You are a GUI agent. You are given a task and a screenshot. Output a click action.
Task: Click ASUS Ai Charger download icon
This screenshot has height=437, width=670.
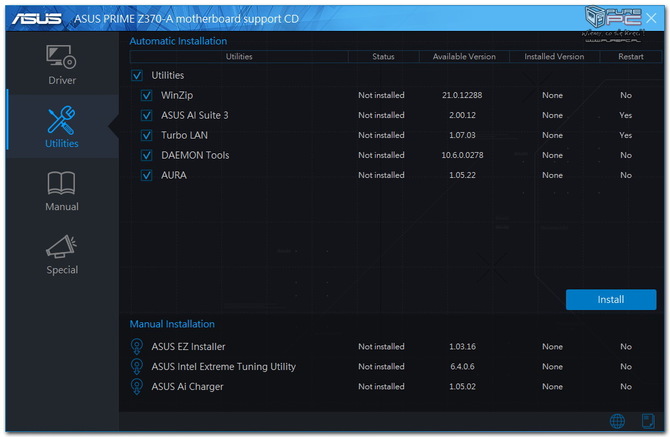coord(137,387)
